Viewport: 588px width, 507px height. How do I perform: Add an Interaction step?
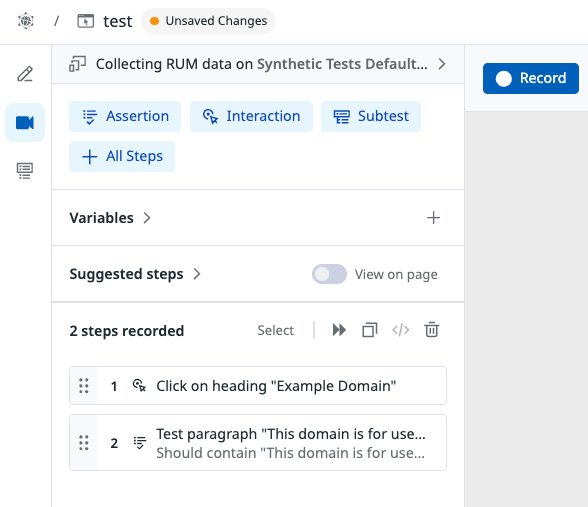pyautogui.click(x=251, y=116)
